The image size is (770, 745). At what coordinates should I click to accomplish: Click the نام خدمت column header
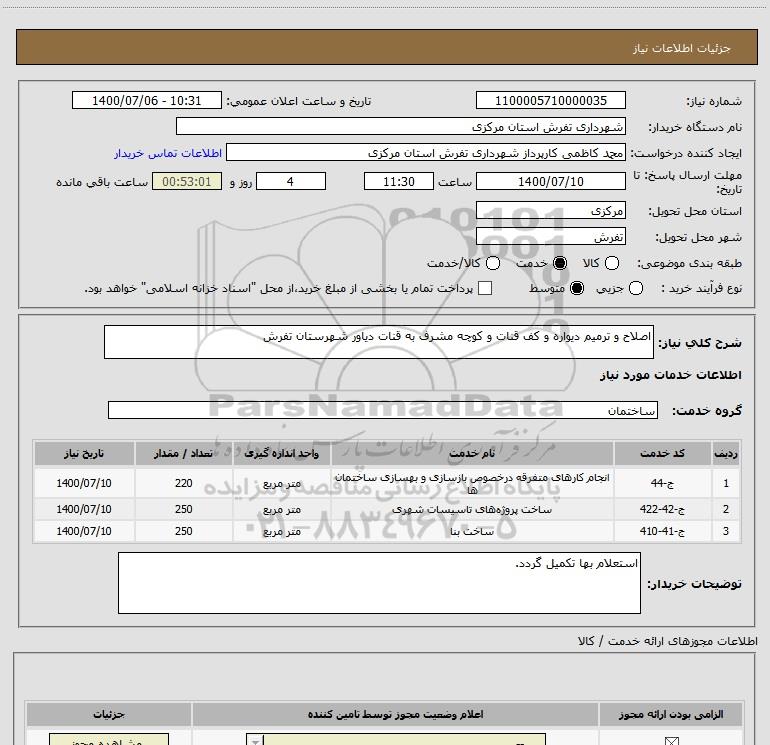[472, 454]
